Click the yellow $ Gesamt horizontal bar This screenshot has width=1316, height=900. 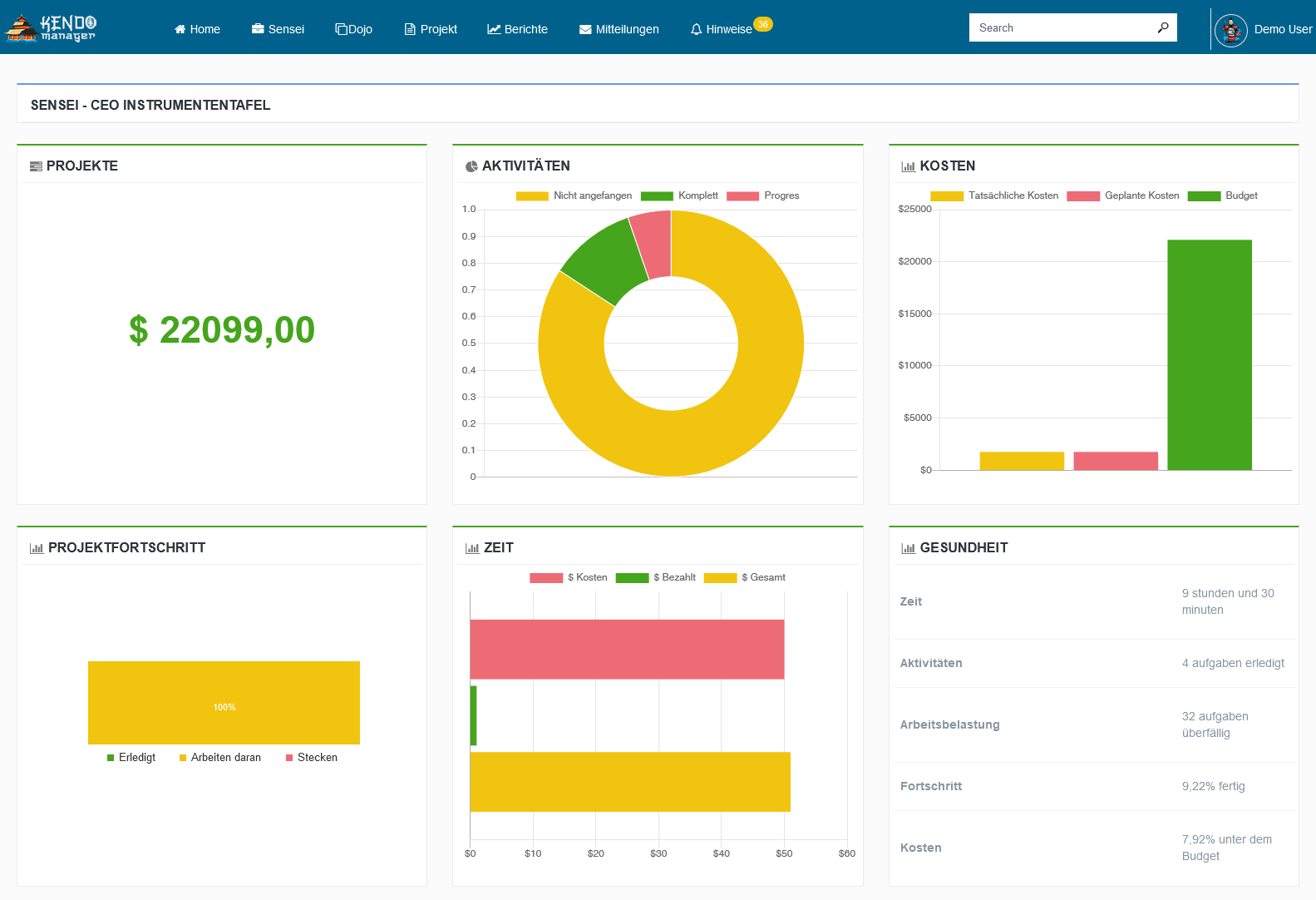630,782
